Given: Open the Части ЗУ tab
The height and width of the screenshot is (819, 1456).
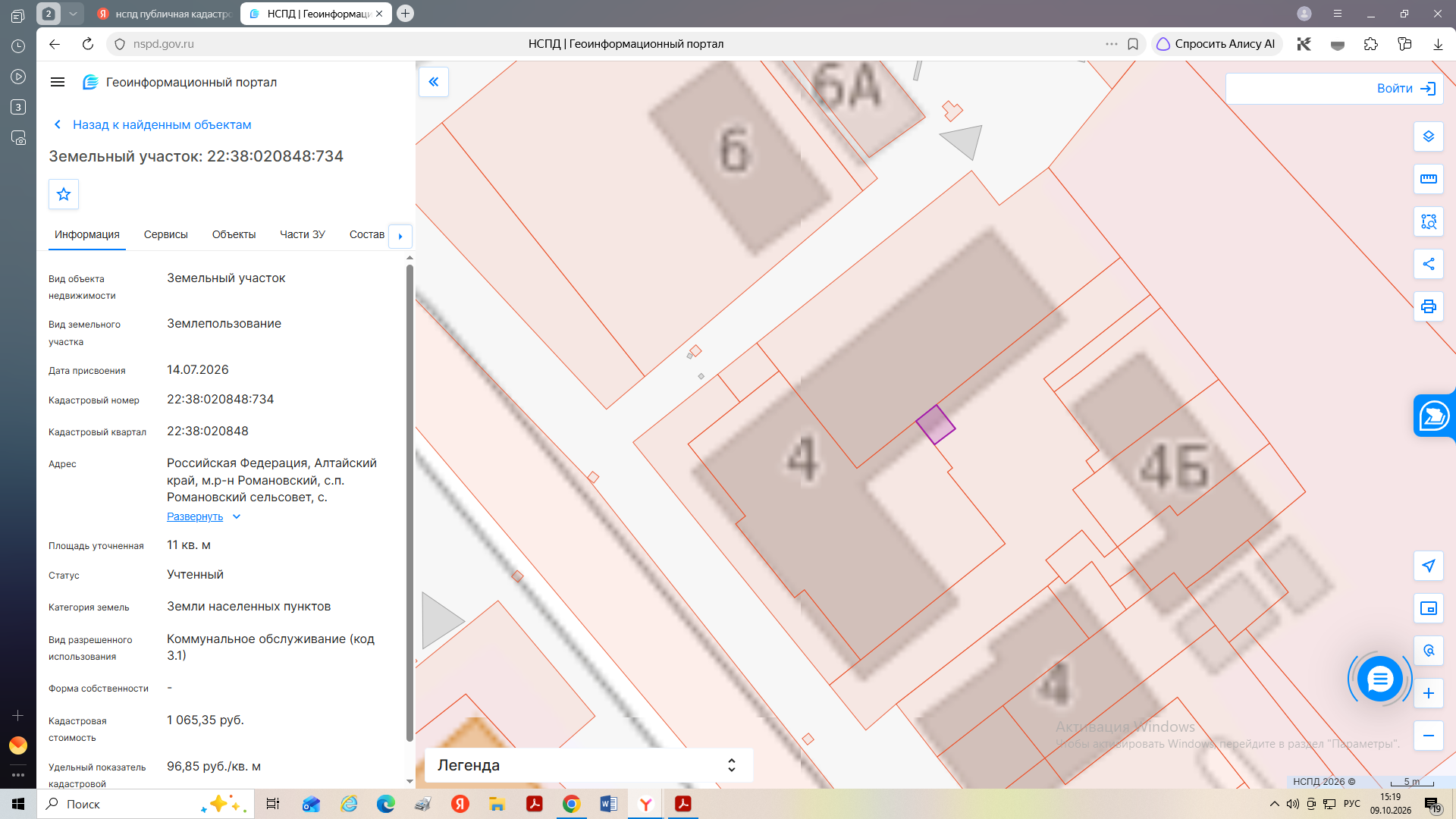Looking at the screenshot, I should point(303,234).
